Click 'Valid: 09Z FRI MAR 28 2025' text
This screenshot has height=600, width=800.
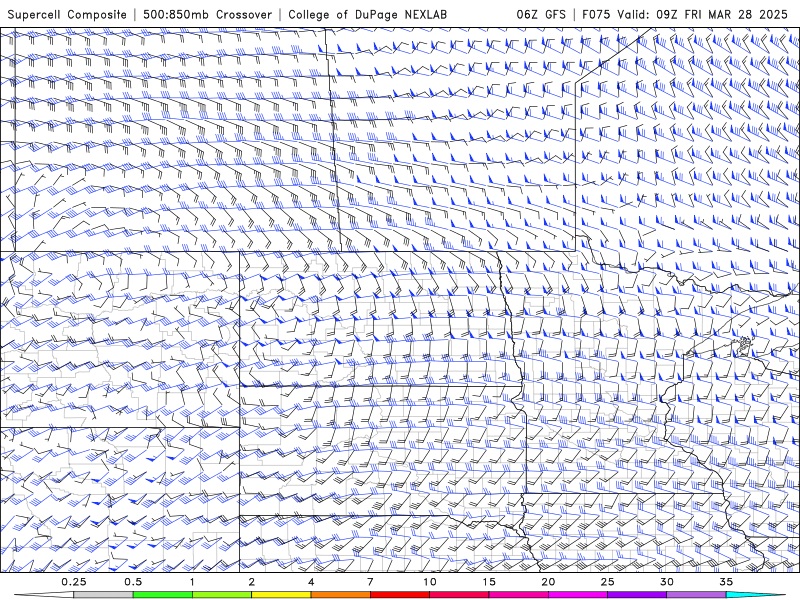[x=703, y=14]
